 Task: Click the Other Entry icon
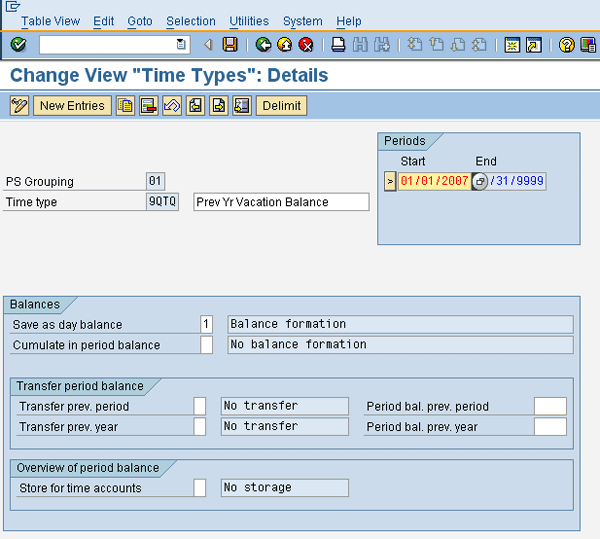[x=242, y=106]
